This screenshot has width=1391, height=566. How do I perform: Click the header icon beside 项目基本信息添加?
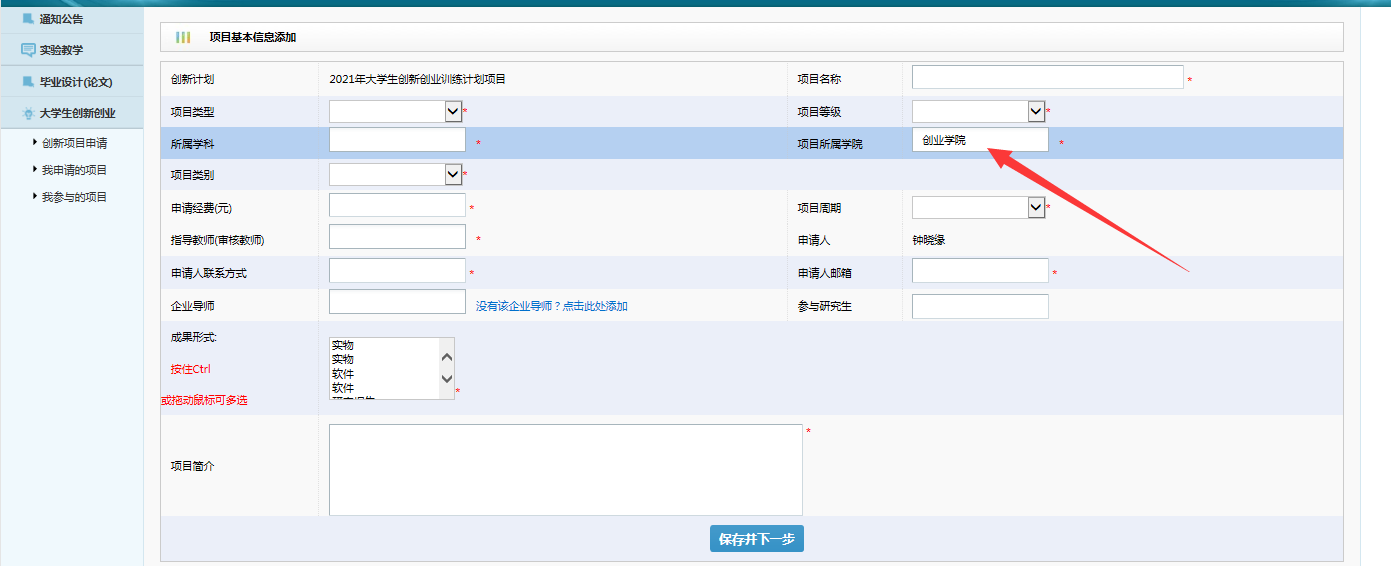pos(183,37)
